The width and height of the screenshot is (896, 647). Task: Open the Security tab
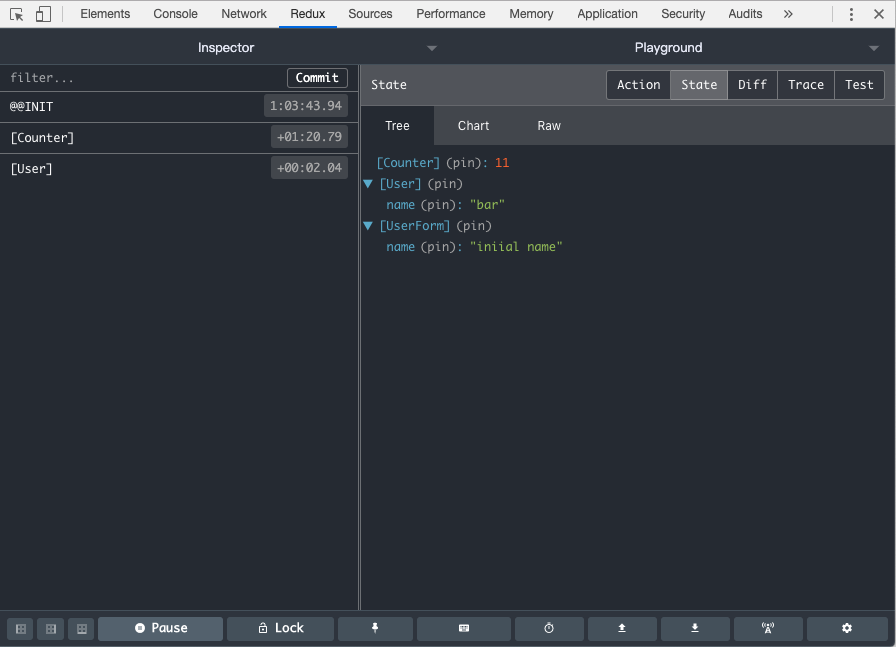pyautogui.click(x=683, y=14)
